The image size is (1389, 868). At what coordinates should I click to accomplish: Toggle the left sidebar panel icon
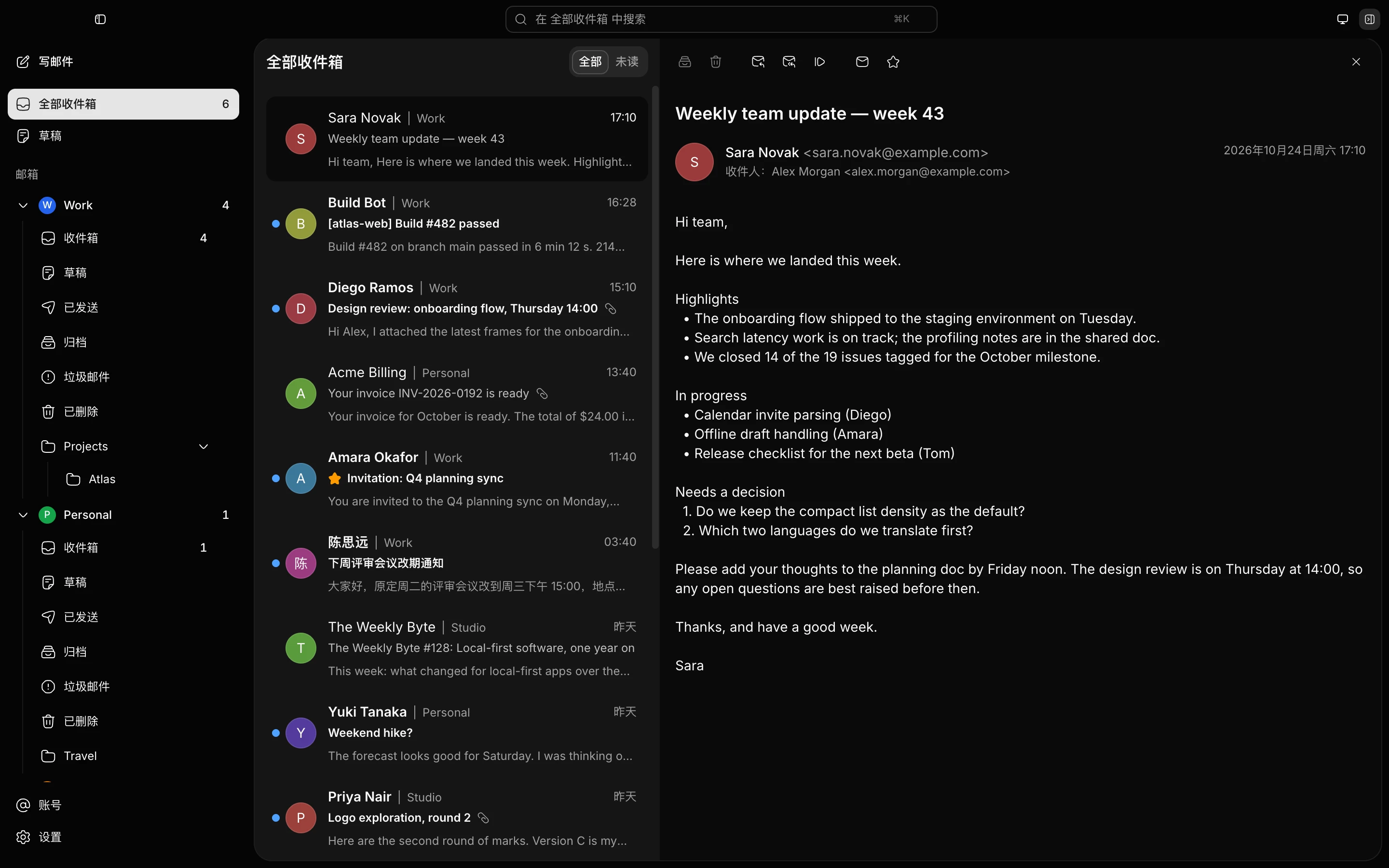pos(100,19)
